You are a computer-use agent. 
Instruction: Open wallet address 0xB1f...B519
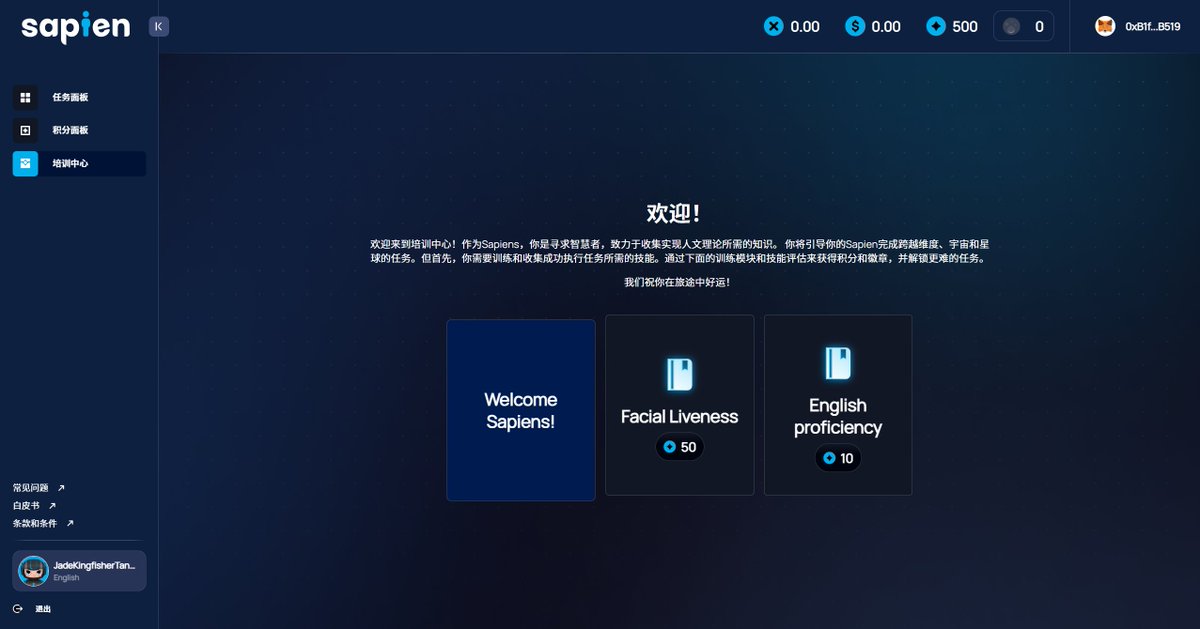click(1153, 27)
